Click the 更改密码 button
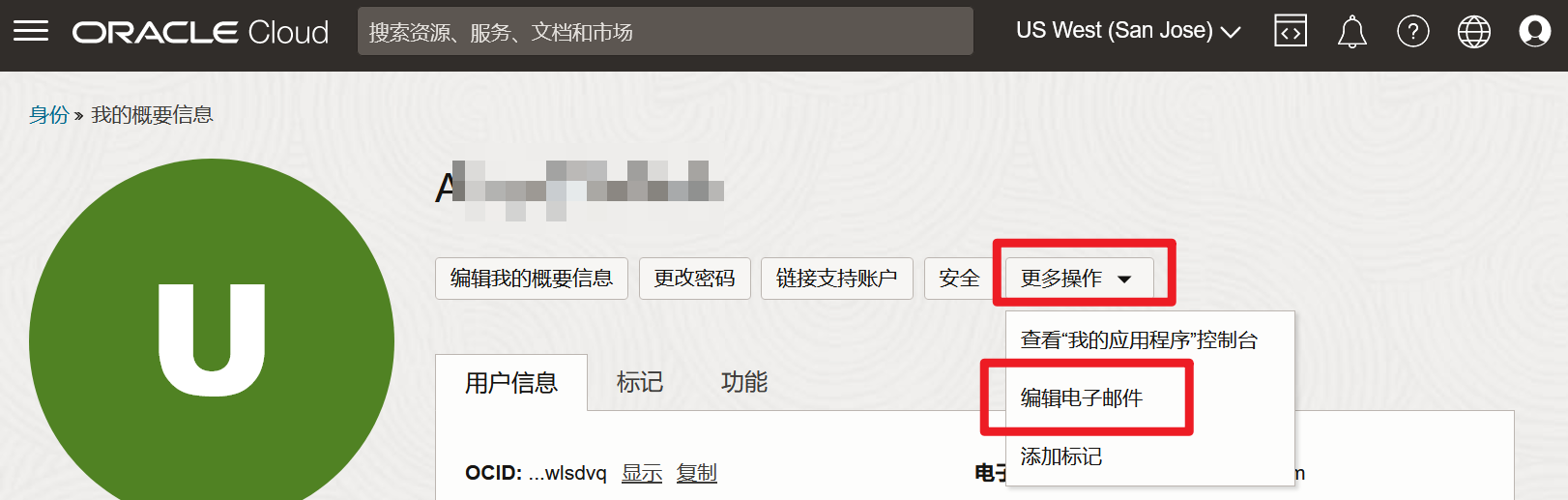This screenshot has width=1568, height=500. coord(694,279)
